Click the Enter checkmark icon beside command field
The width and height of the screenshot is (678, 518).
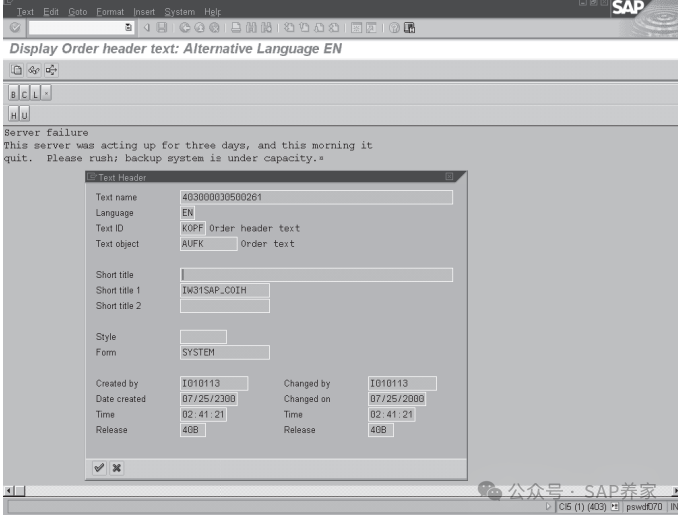click(15, 28)
